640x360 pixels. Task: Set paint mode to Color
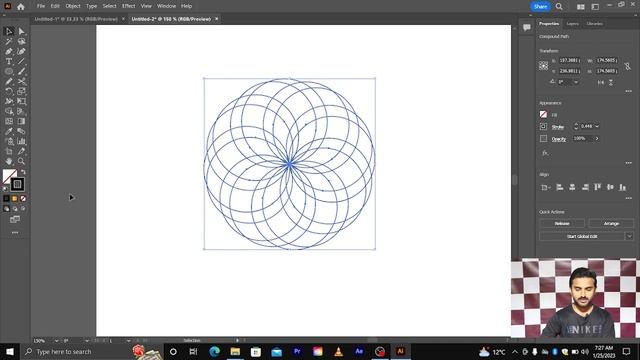pos(6,198)
